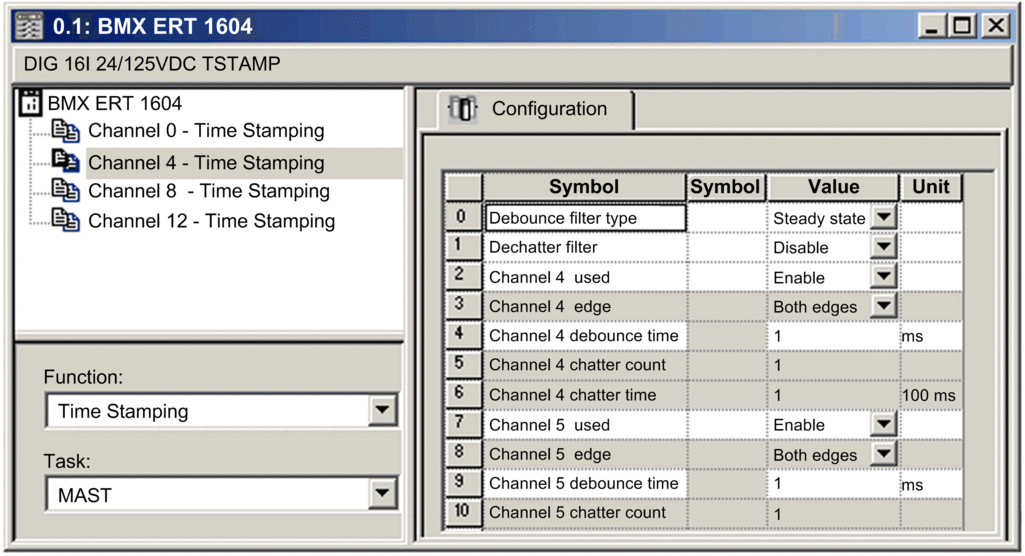The width and height of the screenshot is (1025, 556).
Task: Click the 100 ms unit cell
Action: (930, 395)
